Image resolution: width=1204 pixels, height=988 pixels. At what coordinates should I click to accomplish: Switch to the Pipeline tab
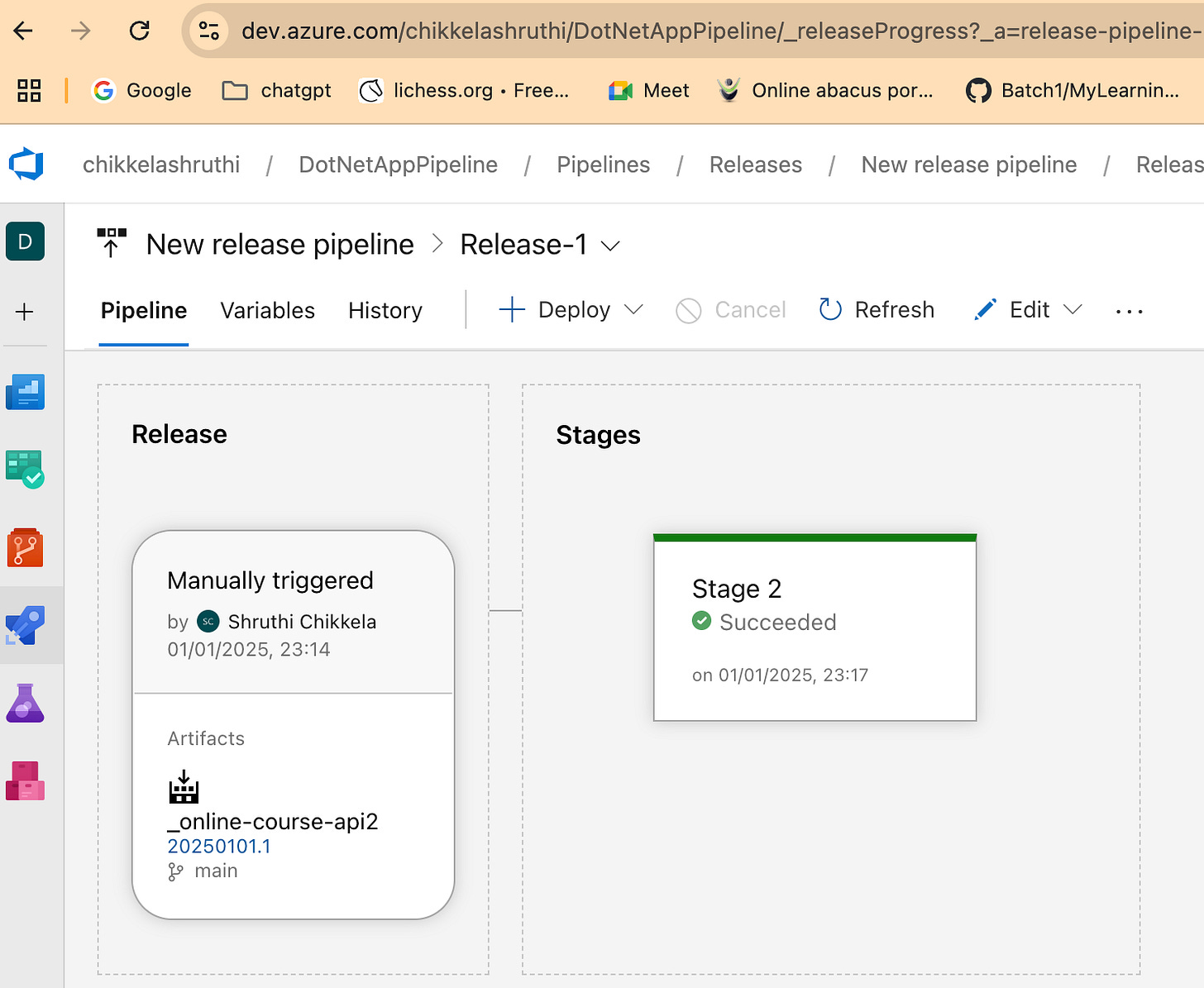144,310
